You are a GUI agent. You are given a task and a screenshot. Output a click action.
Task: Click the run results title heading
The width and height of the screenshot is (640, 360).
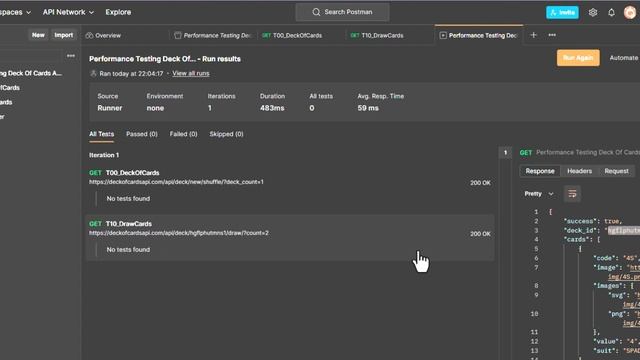pyautogui.click(x=165, y=59)
